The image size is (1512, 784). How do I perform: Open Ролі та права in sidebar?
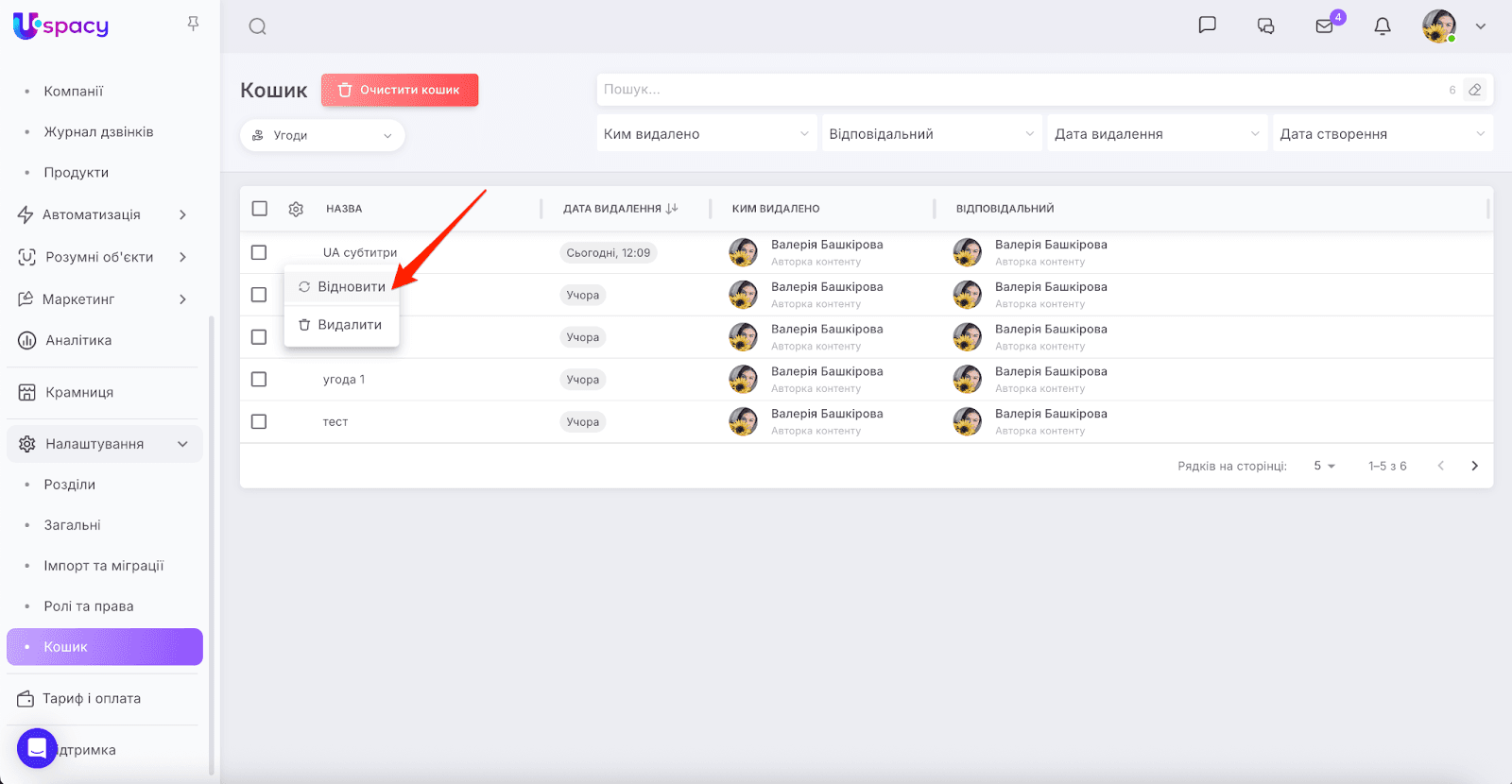pos(89,606)
